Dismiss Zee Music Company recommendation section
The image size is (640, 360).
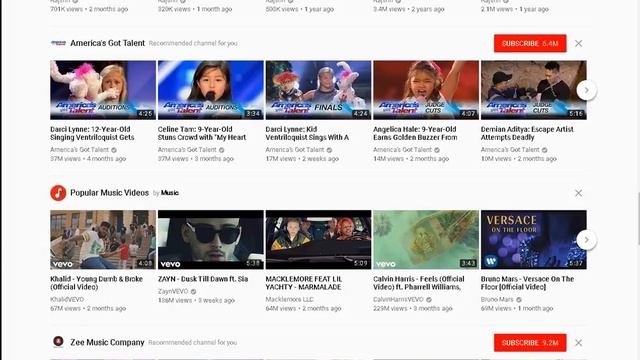(x=578, y=343)
